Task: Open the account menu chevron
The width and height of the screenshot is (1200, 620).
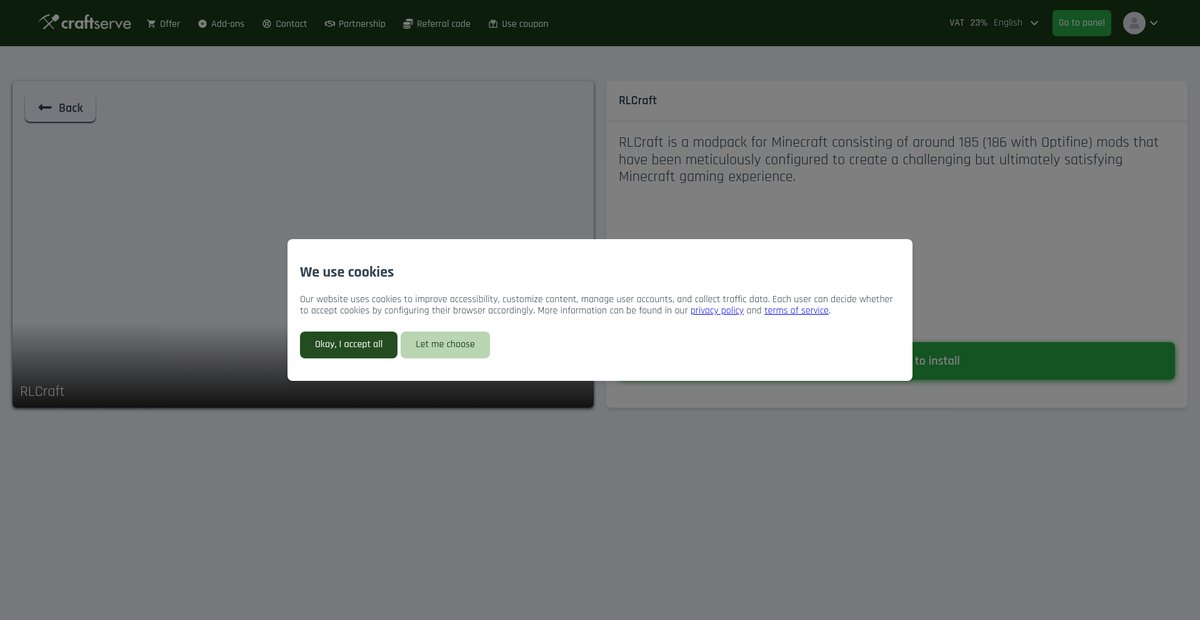Action: tap(1154, 23)
